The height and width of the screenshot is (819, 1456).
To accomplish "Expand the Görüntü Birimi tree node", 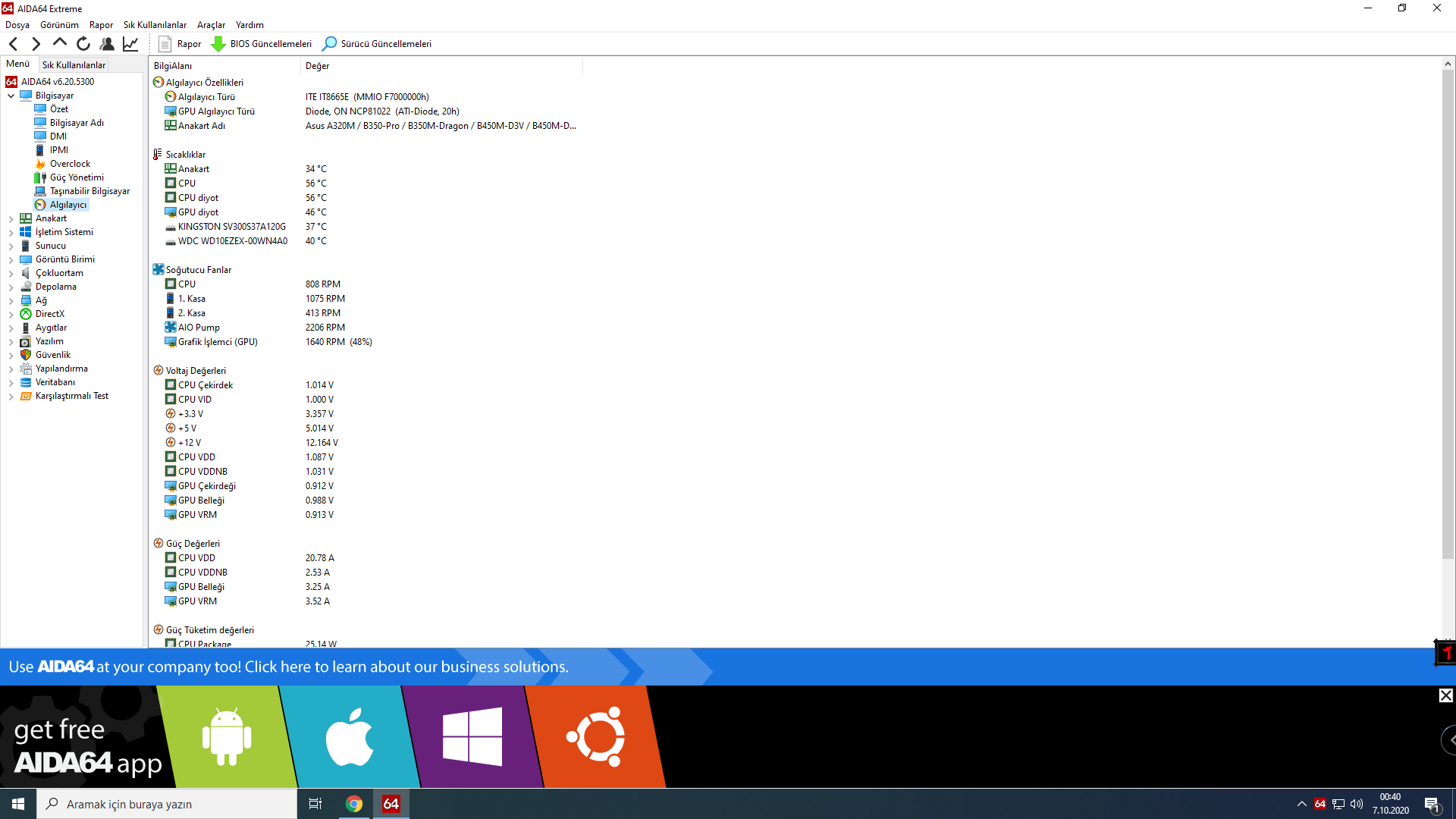I will tap(11, 260).
